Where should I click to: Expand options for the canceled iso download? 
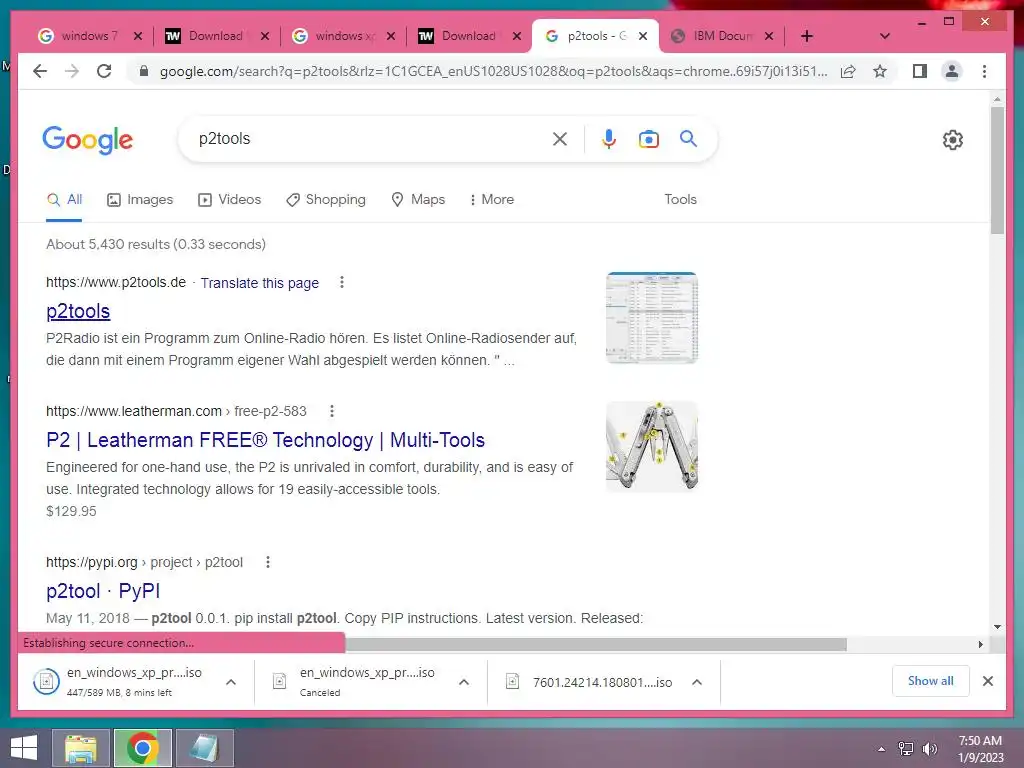[464, 682]
